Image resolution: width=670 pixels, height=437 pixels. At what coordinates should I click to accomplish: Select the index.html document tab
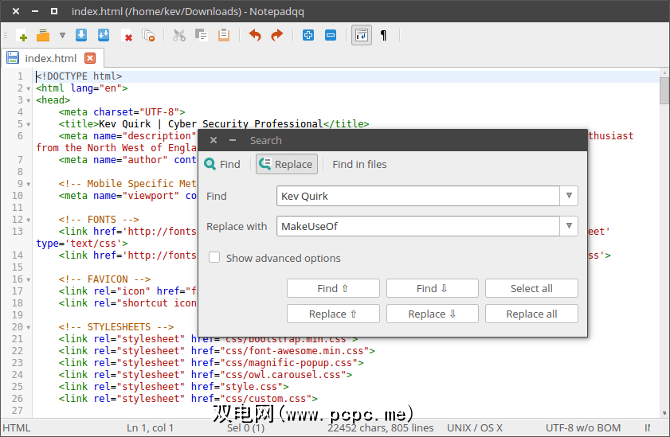50,59
